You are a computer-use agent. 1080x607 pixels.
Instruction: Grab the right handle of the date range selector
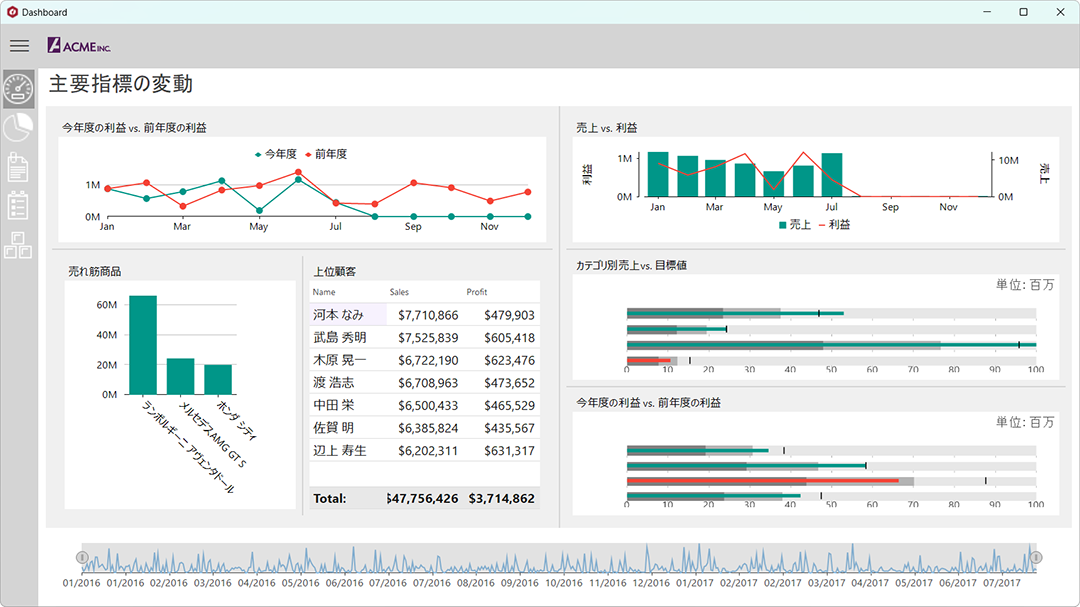tap(1036, 557)
